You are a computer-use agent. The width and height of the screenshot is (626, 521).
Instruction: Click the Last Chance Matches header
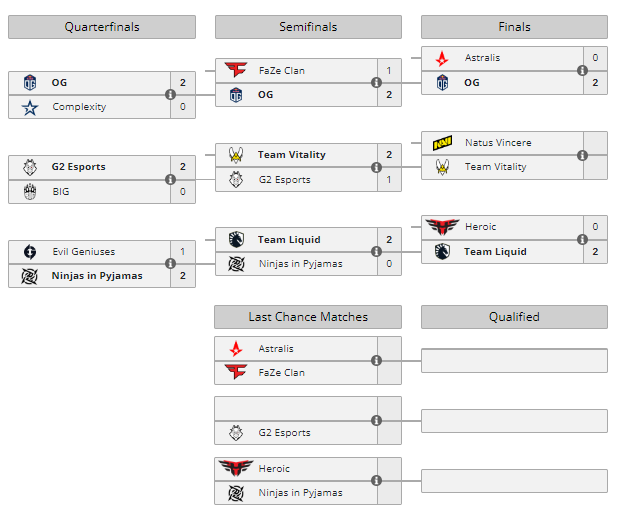[x=308, y=317]
